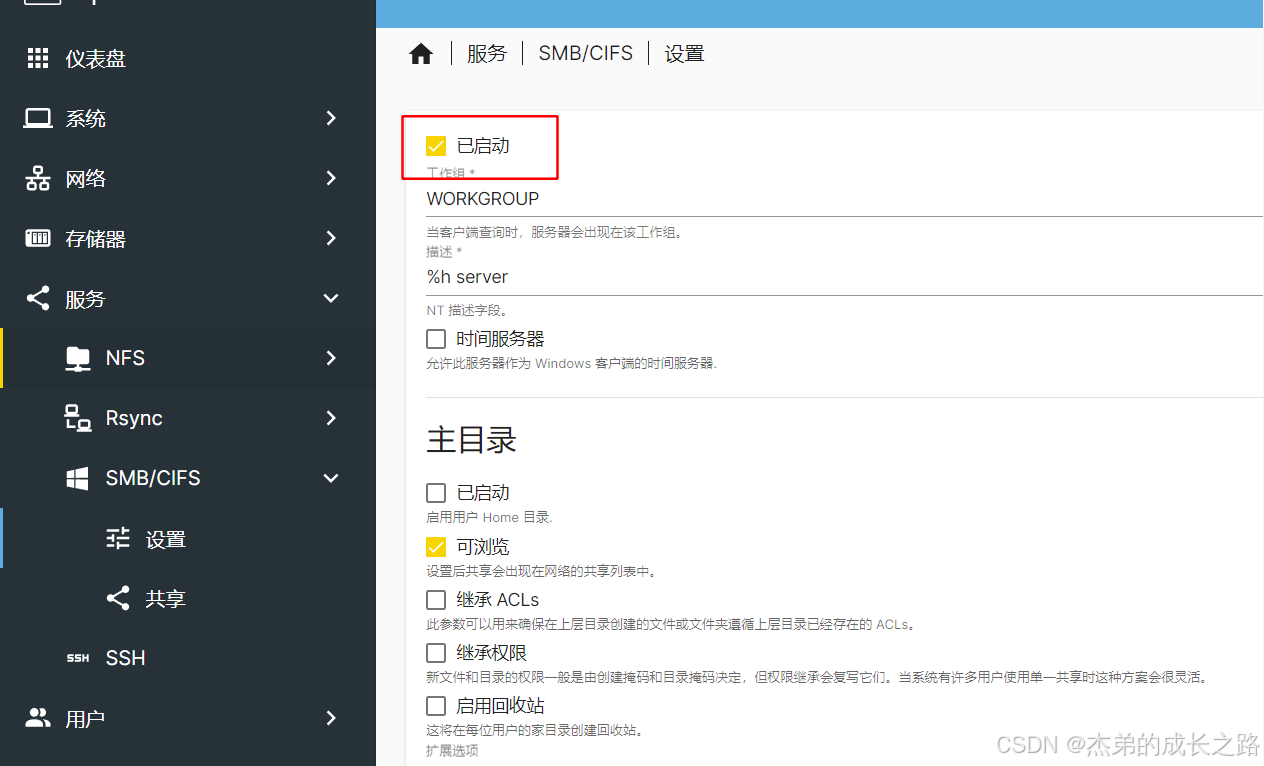The width and height of the screenshot is (1264, 766).
Task: Uncheck the top 已启动 SMB enabled checkbox
Action: tap(436, 146)
